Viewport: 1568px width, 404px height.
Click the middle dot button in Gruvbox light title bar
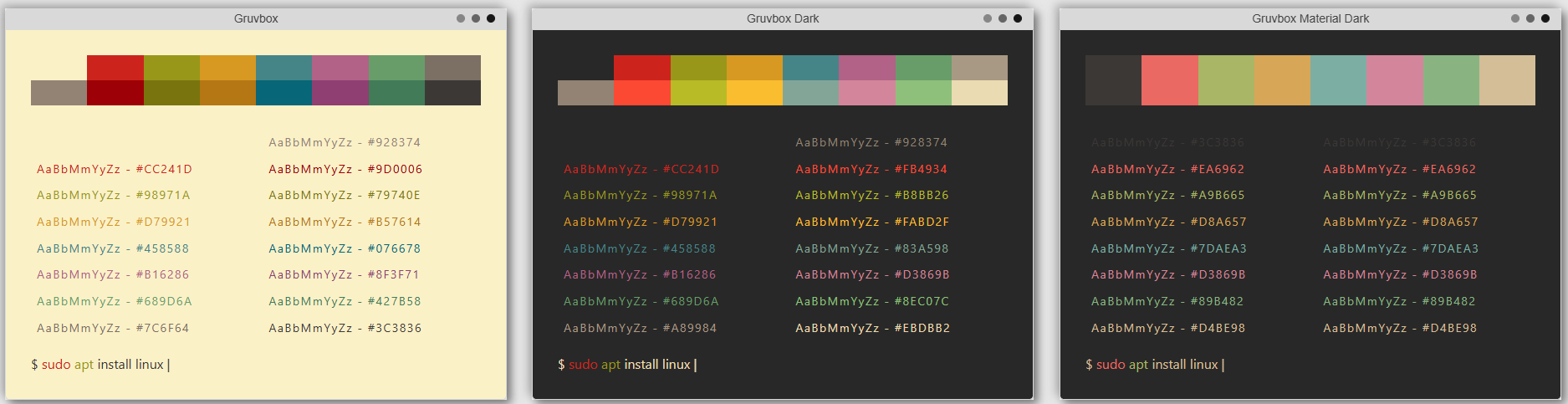pyautogui.click(x=476, y=18)
